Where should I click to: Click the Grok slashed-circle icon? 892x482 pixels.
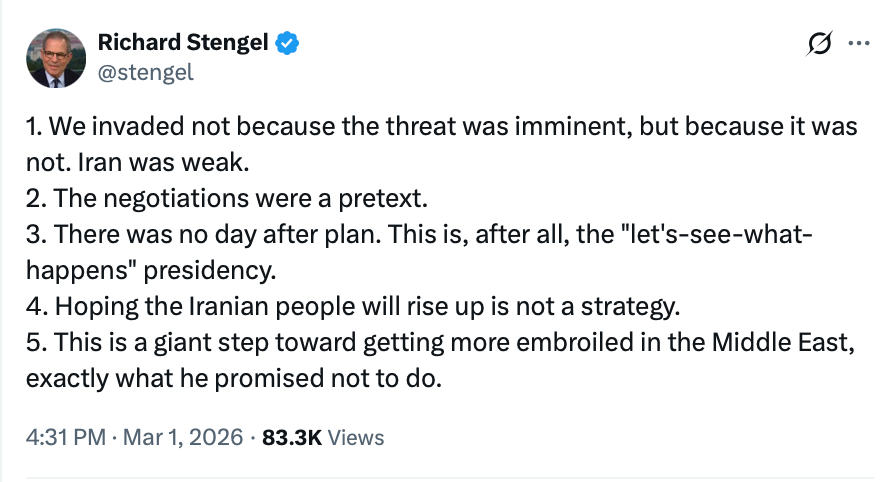[819, 44]
